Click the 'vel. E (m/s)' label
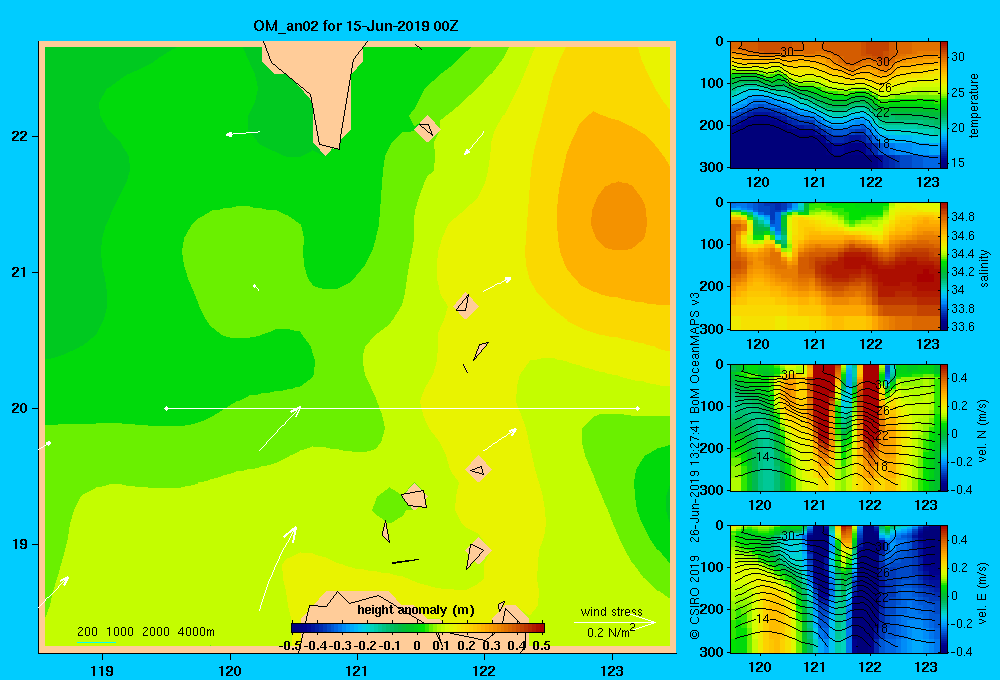This screenshot has width=1000, height=680. [983, 592]
